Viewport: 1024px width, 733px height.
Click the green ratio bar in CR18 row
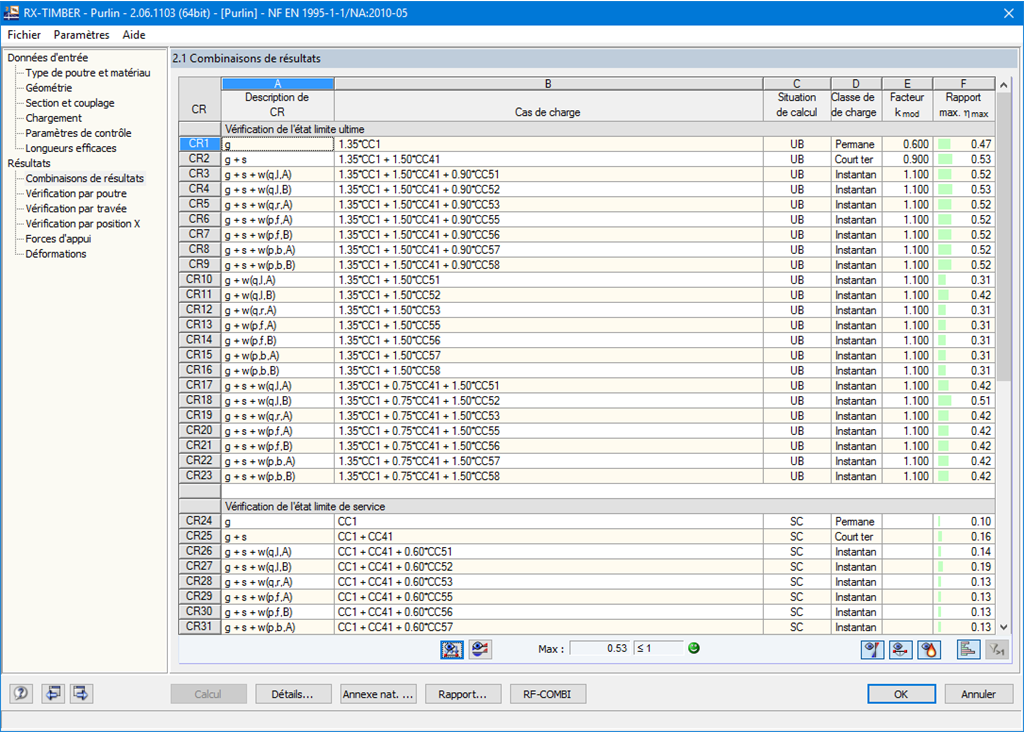(944, 400)
